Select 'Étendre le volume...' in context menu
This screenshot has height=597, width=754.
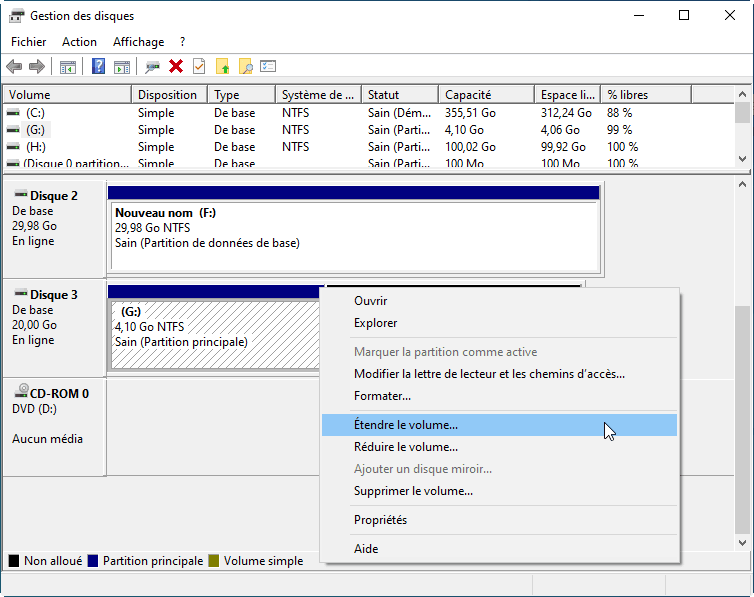coord(406,425)
